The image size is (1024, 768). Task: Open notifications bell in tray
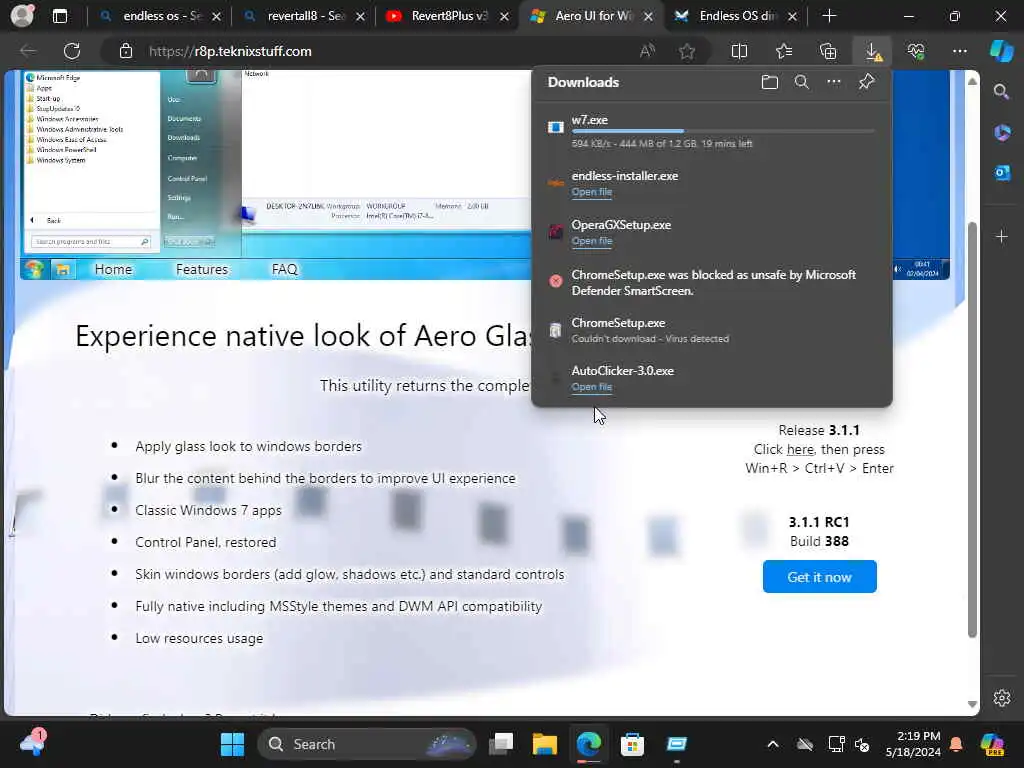955,744
